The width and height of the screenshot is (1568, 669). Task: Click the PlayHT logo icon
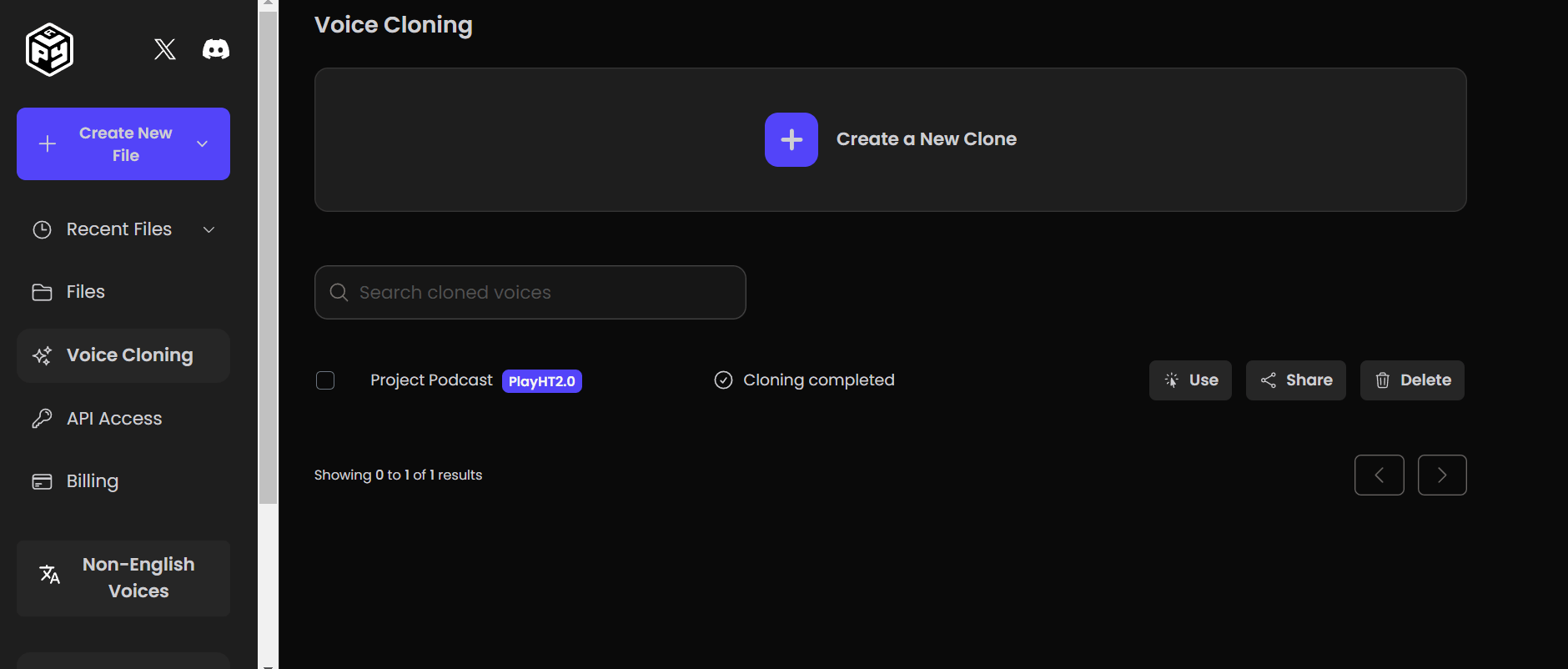point(50,50)
